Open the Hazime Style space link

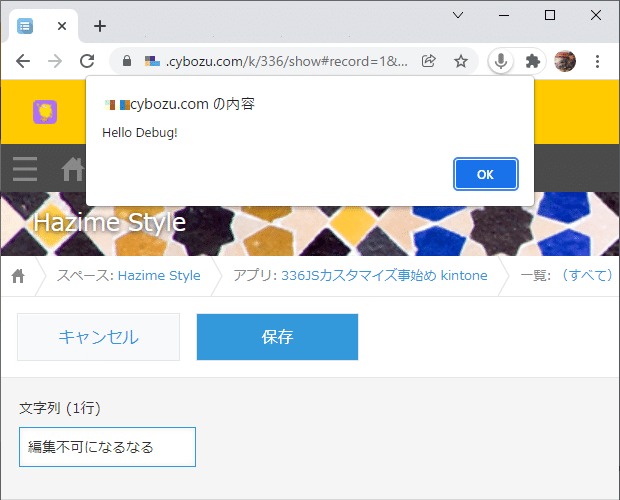coord(159,275)
